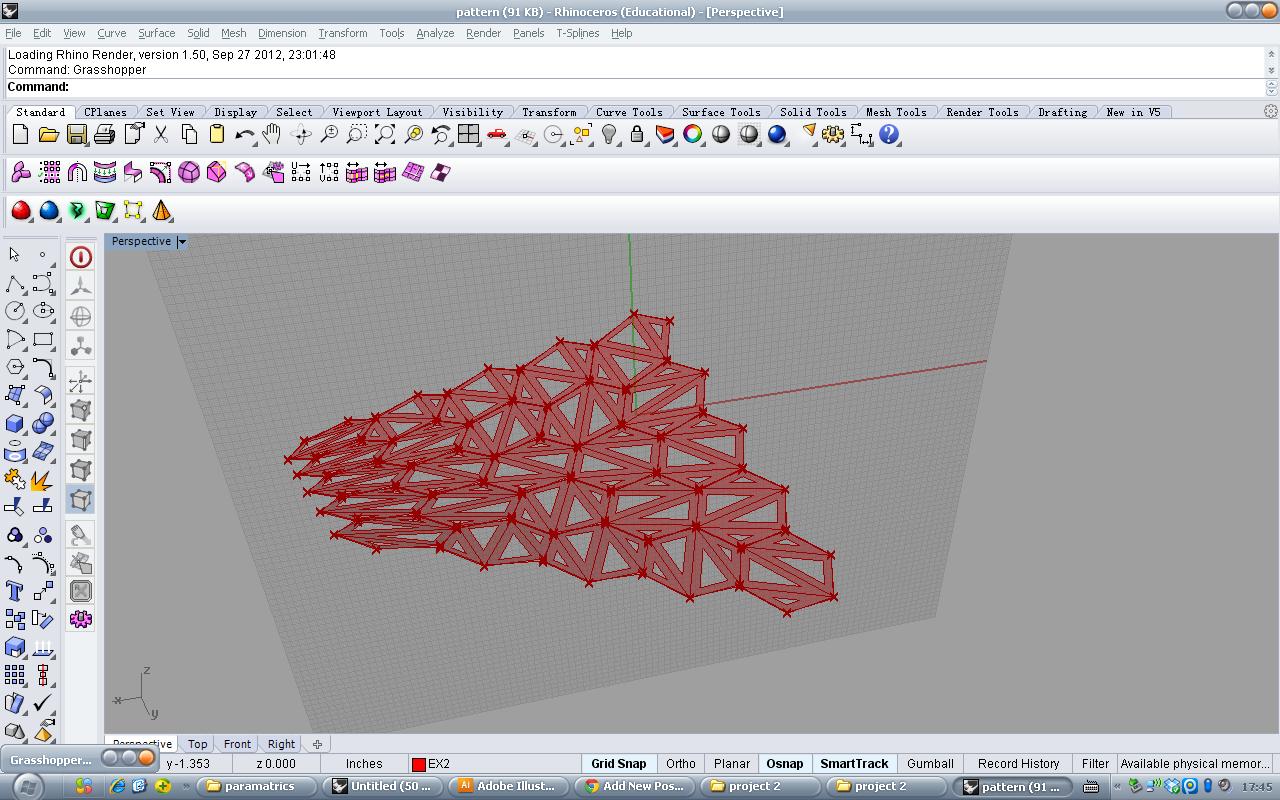
Task: Toggle Grid Snap in status bar
Action: [618, 763]
